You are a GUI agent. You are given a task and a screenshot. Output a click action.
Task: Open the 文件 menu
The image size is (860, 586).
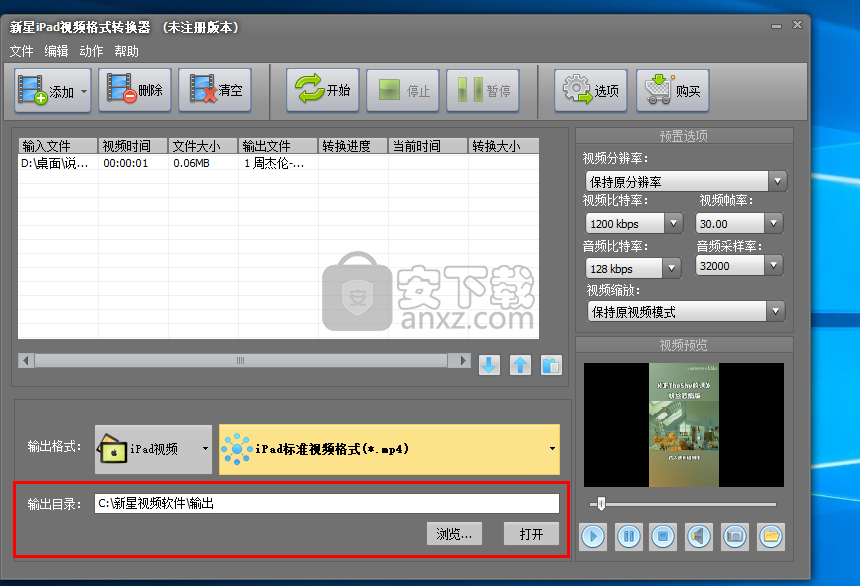[x=21, y=51]
